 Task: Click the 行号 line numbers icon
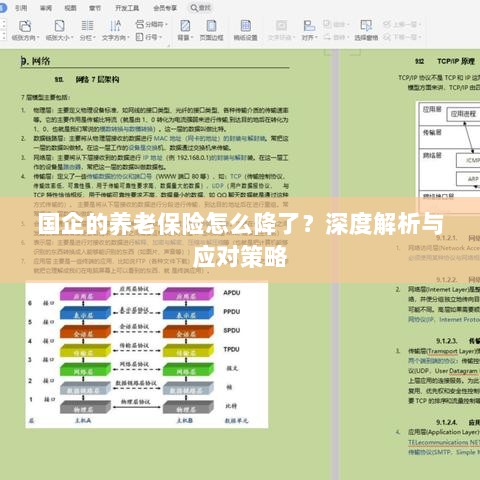coord(140,37)
